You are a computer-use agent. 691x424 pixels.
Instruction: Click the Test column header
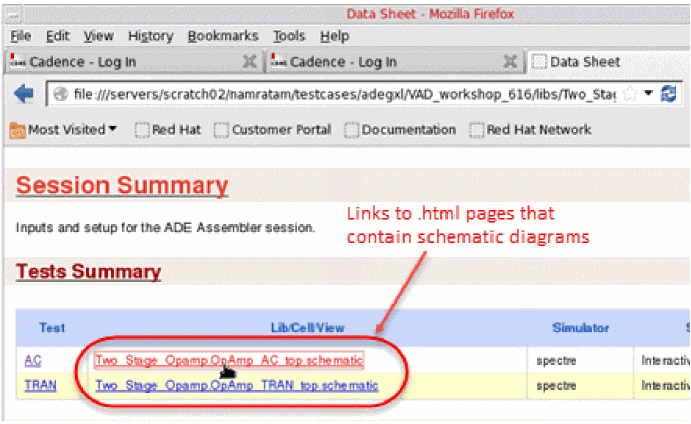point(52,327)
